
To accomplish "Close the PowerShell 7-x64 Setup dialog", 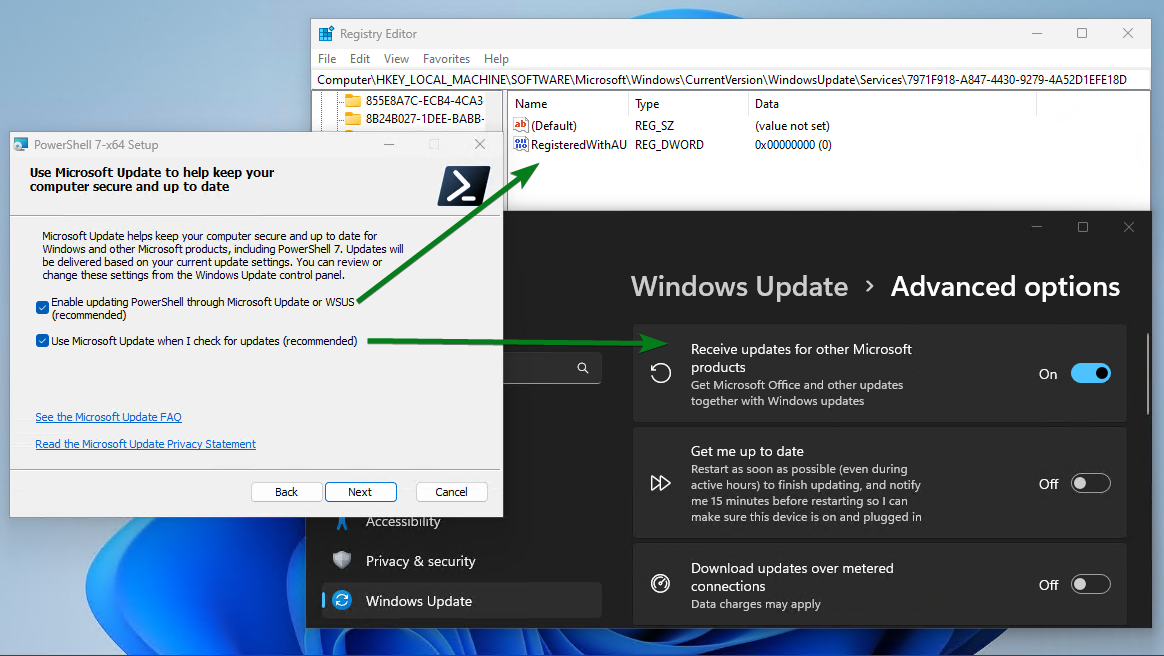I will [480, 144].
